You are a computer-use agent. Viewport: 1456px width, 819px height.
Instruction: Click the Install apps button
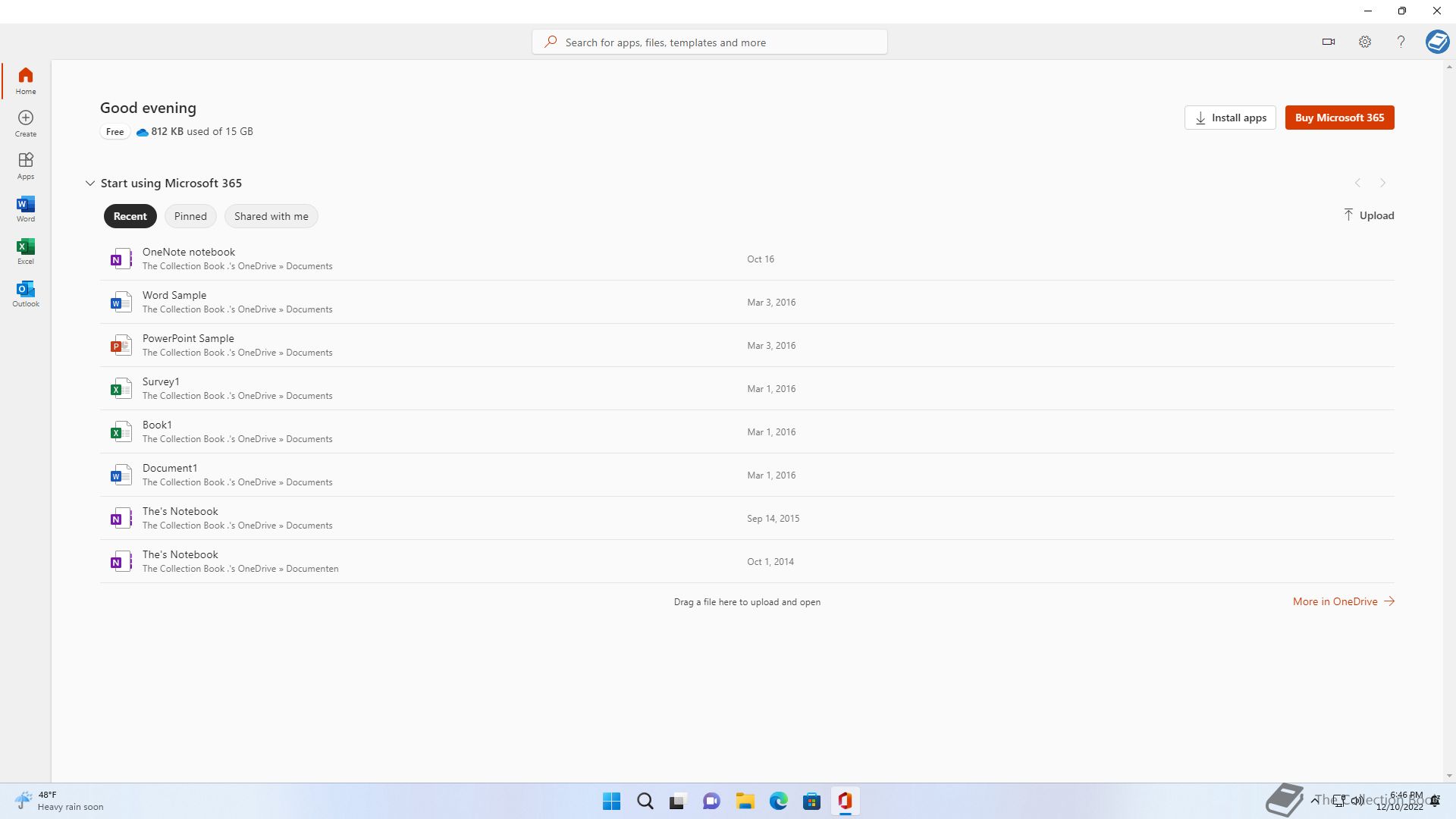click(x=1230, y=118)
